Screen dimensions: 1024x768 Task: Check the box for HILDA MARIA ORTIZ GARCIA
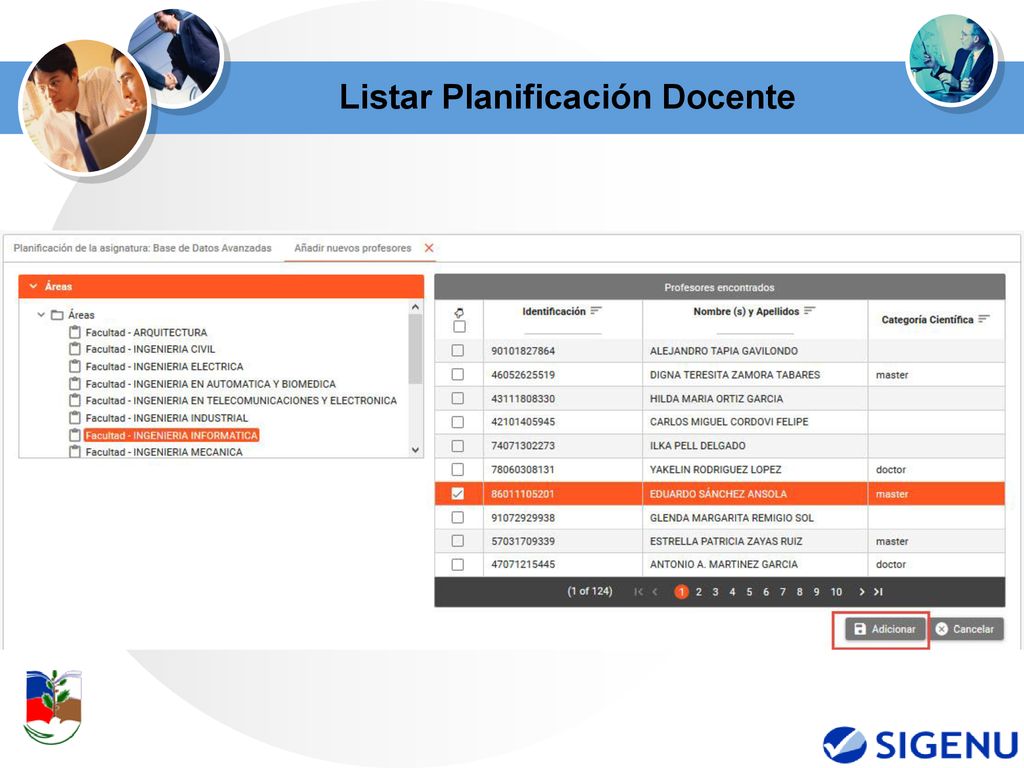pos(458,398)
